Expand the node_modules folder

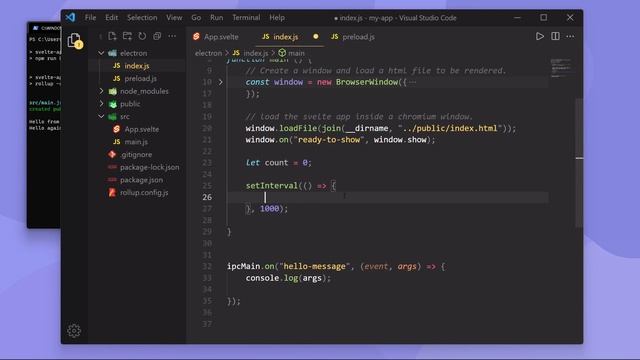101,91
